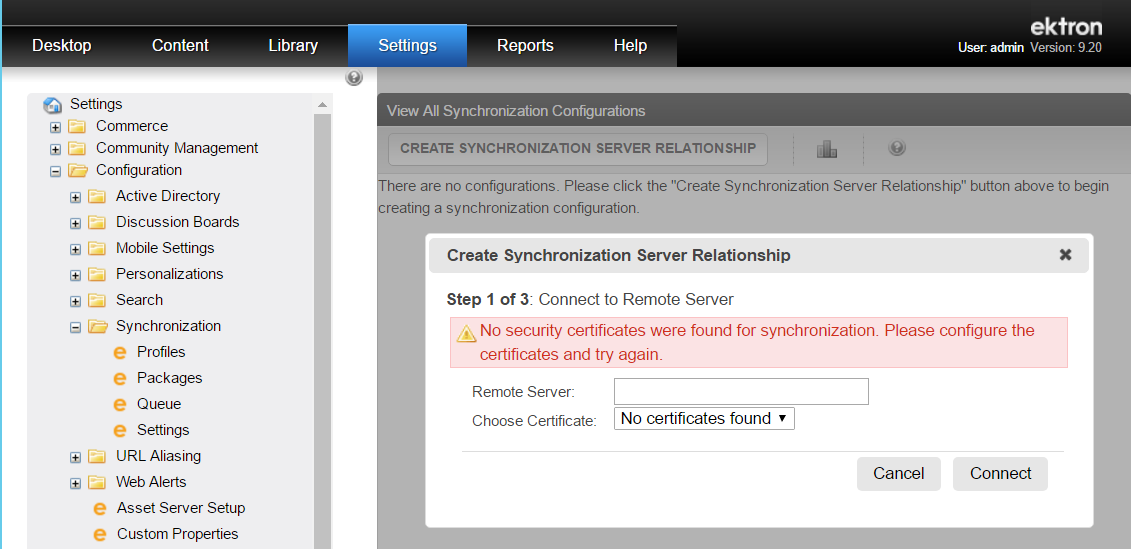Open the Packages item
The height and width of the screenshot is (549, 1131).
point(170,378)
